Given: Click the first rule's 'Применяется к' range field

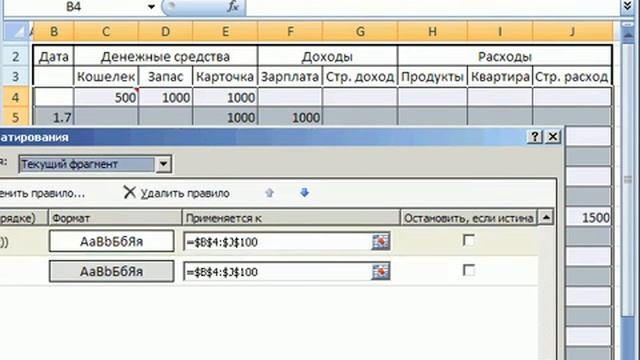Looking at the screenshot, I should tap(278, 242).
